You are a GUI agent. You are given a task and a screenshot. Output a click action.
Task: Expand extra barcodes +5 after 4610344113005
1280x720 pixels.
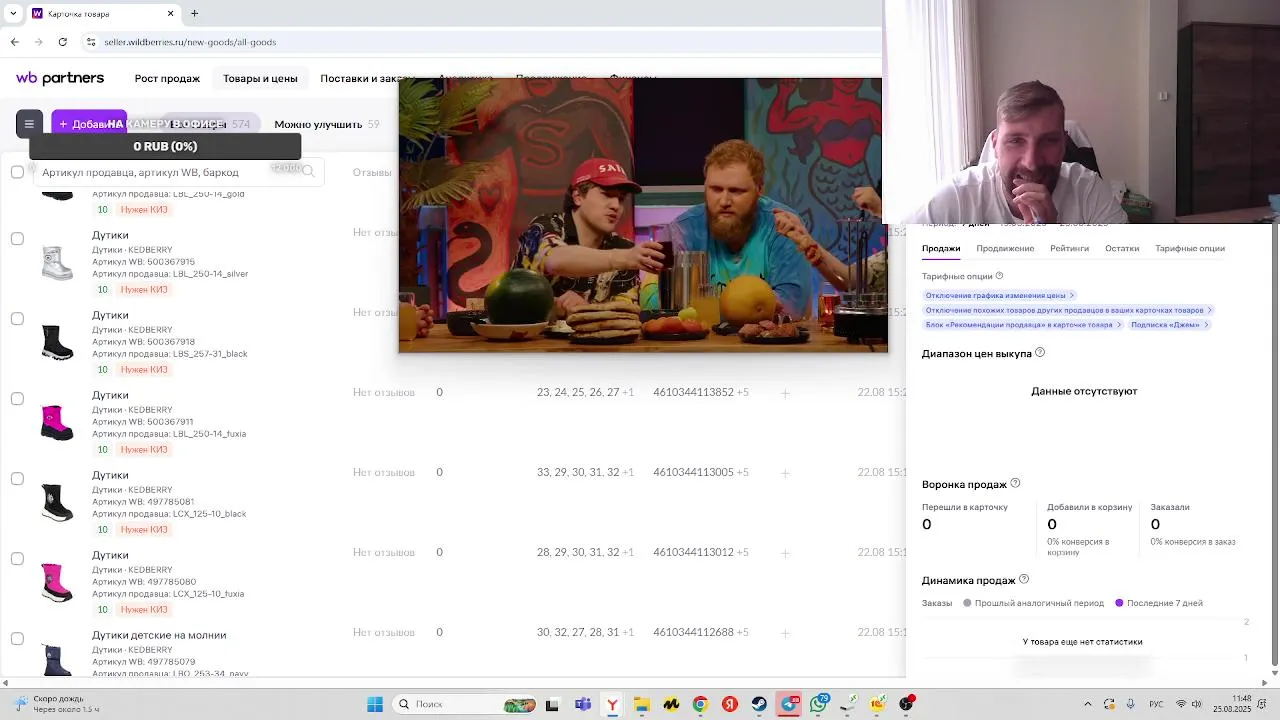[742, 473]
